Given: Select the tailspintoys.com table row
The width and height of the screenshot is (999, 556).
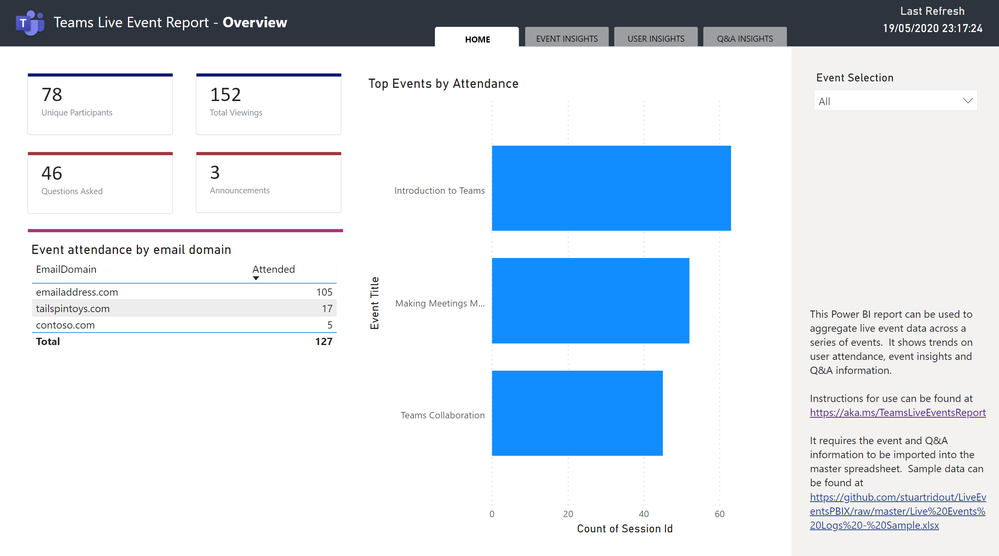Looking at the screenshot, I should pyautogui.click(x=184, y=308).
